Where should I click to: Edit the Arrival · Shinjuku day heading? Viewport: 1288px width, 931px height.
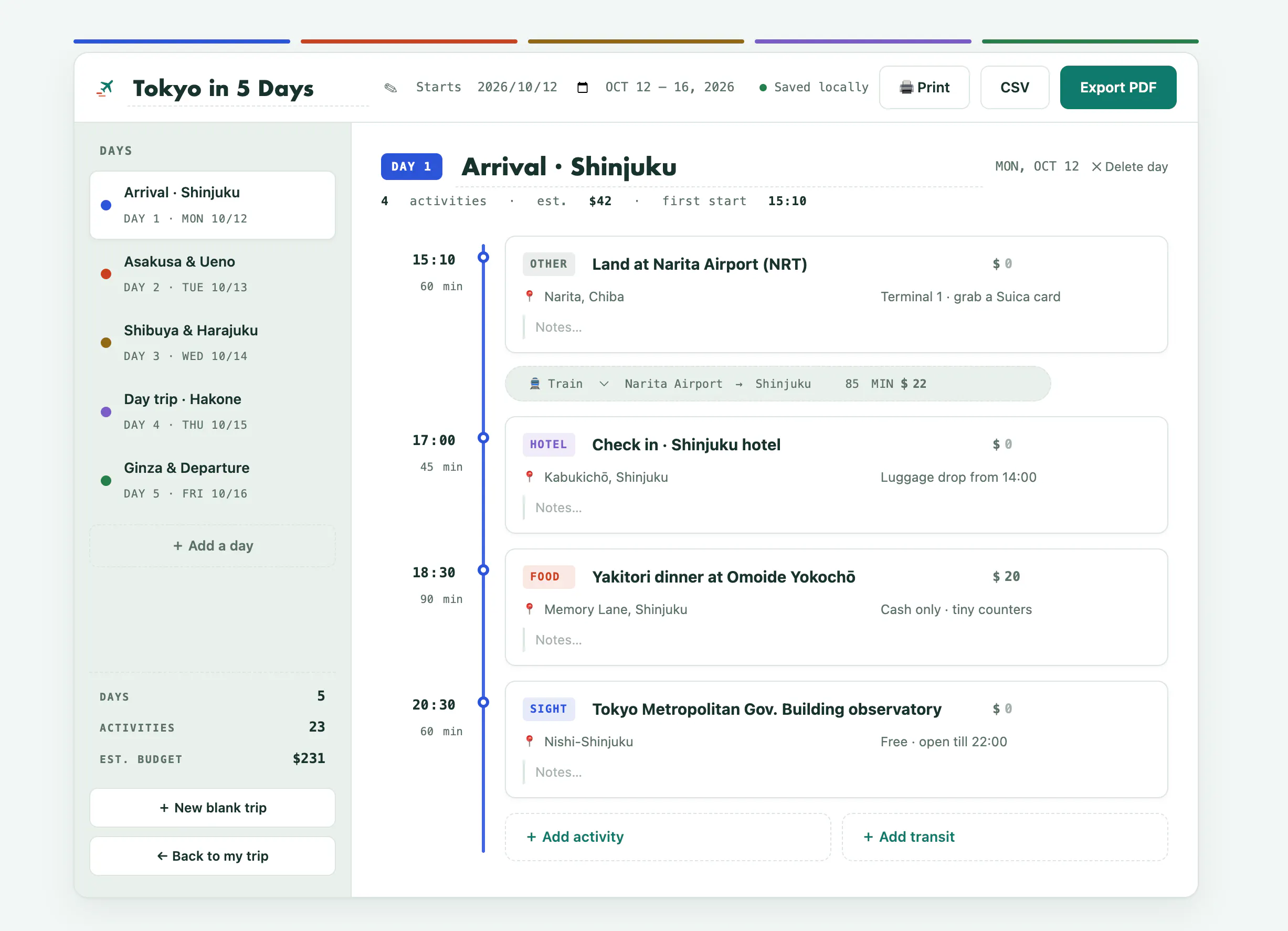(x=719, y=167)
